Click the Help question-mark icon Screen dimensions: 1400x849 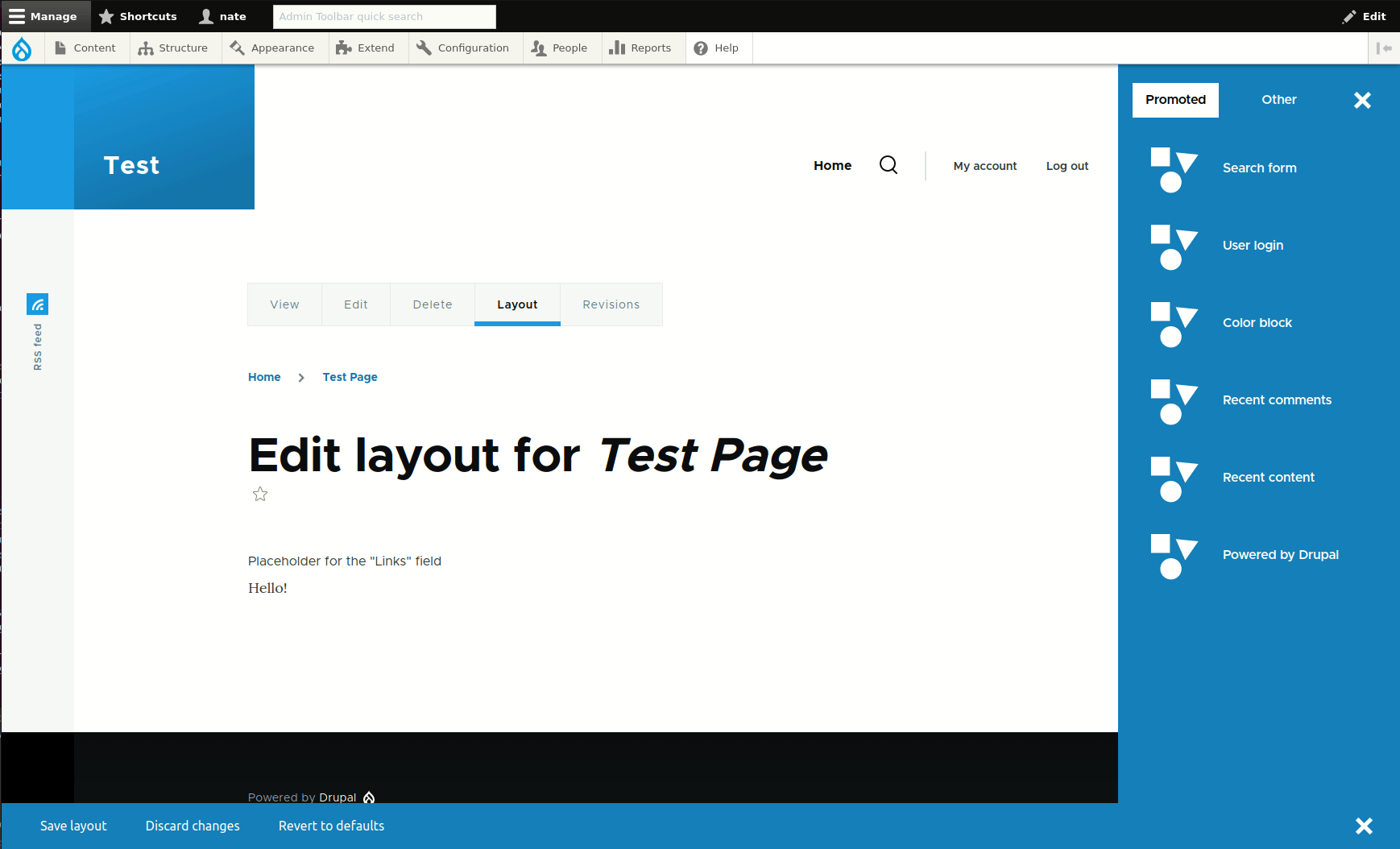tap(701, 48)
